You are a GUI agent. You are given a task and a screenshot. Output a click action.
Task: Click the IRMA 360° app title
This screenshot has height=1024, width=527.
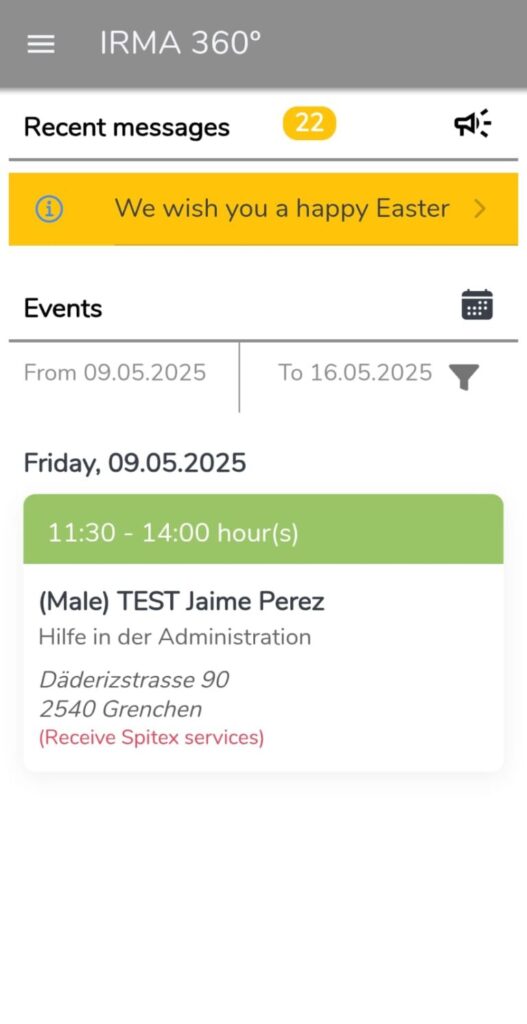coord(180,44)
